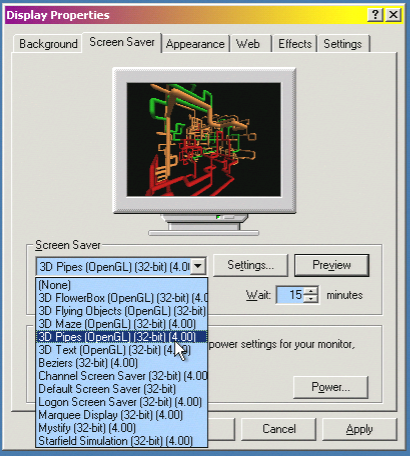Click the screen saver Settings... button

click(x=250, y=265)
